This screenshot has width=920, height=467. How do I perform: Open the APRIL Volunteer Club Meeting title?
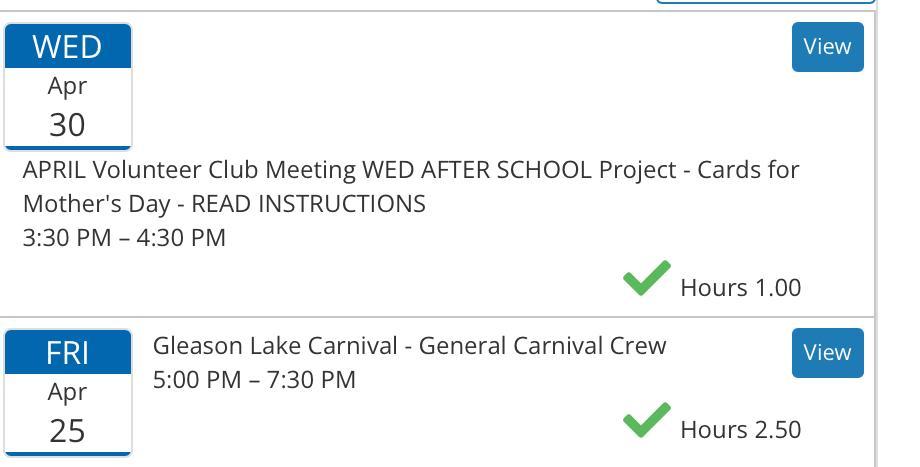click(x=411, y=170)
